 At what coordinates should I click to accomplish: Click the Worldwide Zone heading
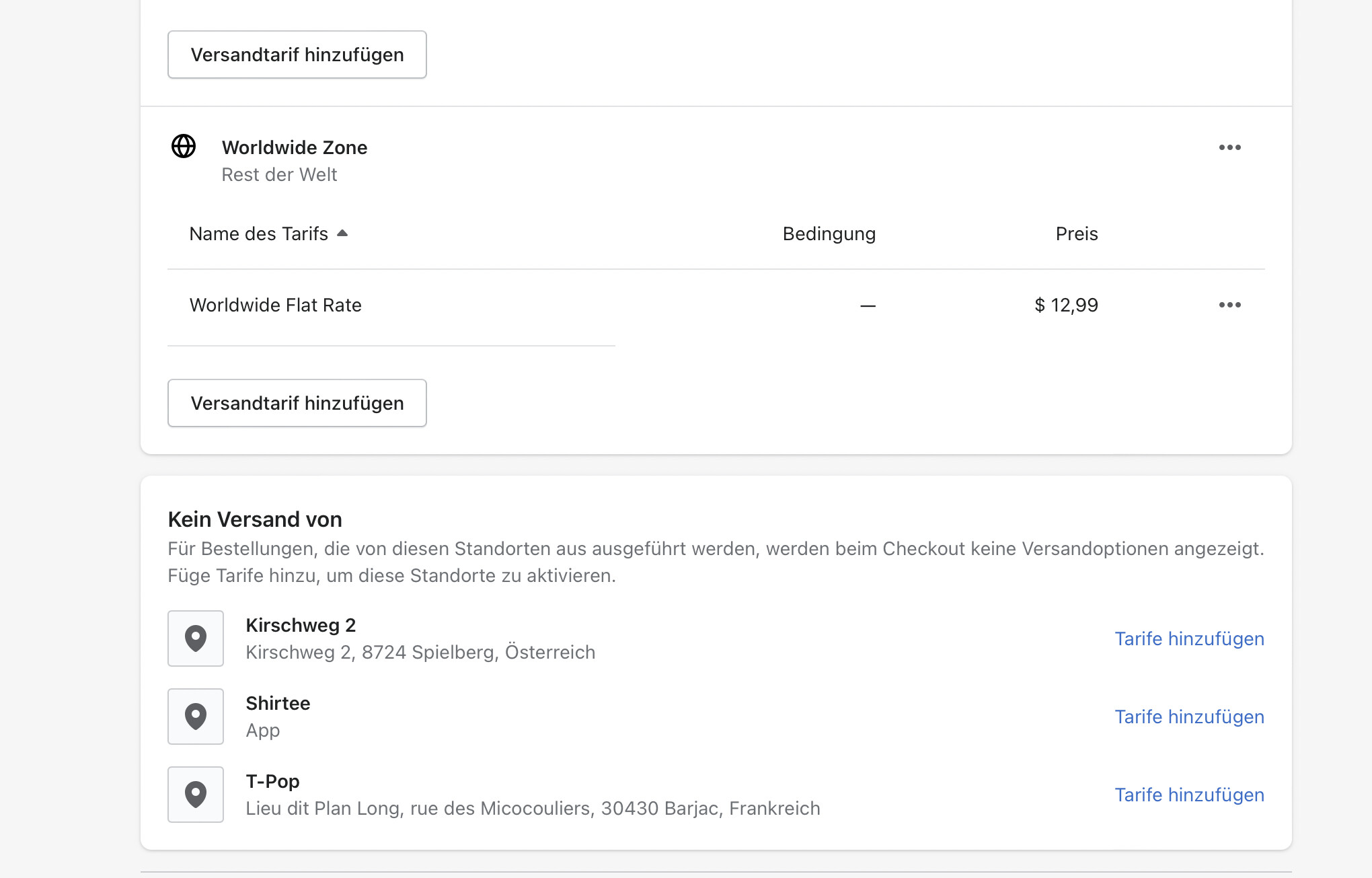tap(294, 147)
